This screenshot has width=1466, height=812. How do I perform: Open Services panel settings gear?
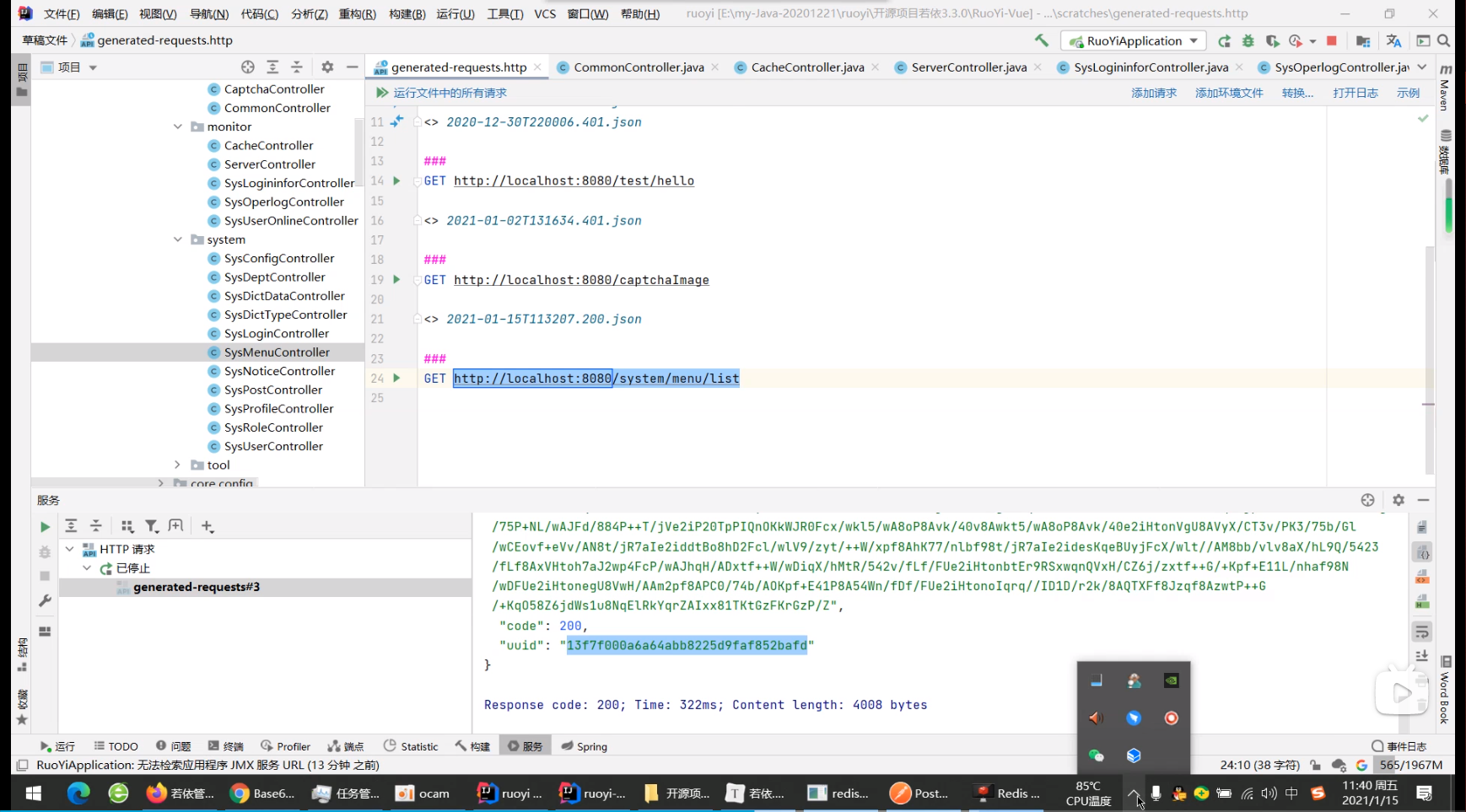(1399, 500)
